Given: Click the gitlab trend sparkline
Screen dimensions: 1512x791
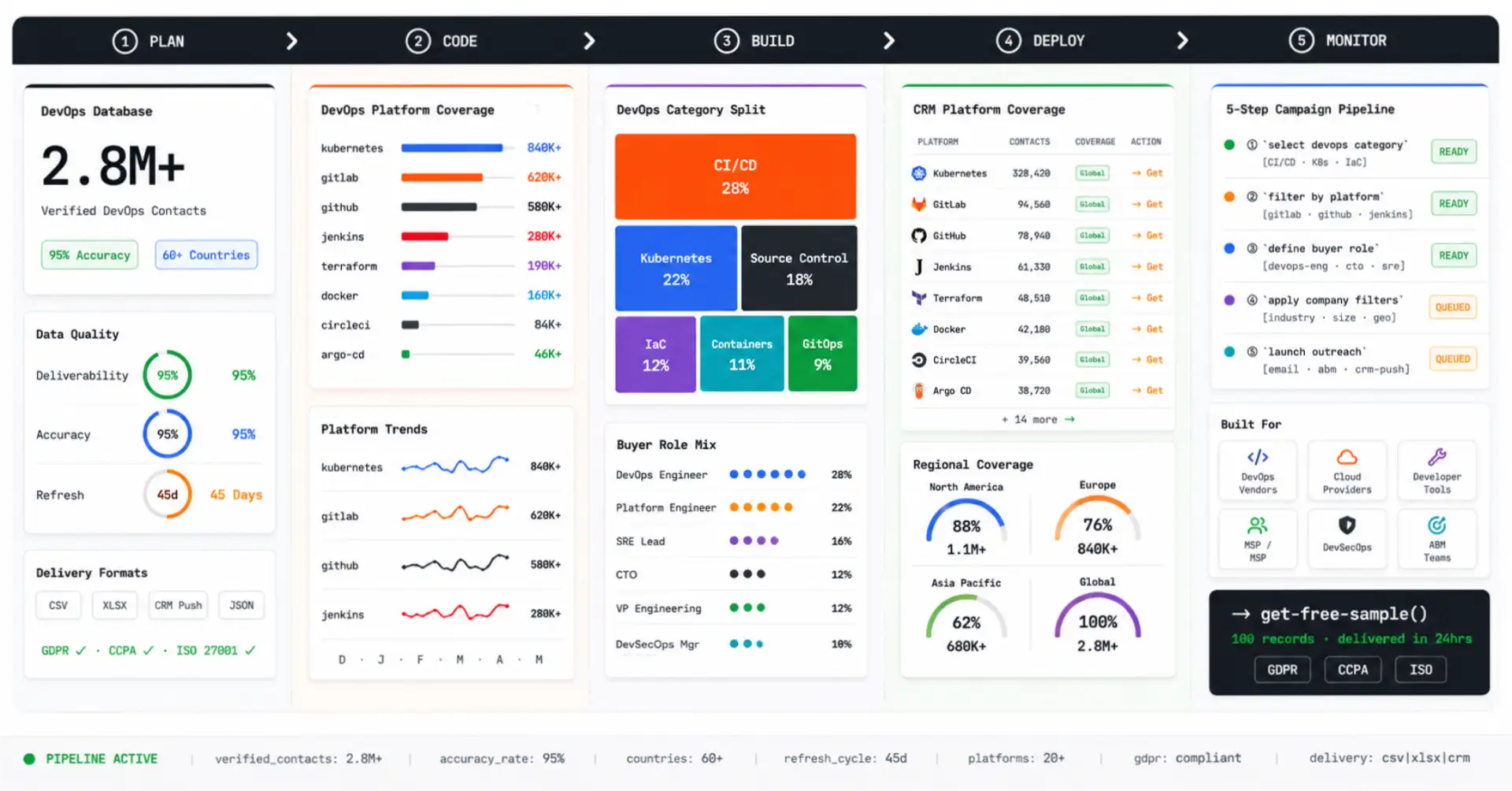Looking at the screenshot, I should click(x=455, y=515).
